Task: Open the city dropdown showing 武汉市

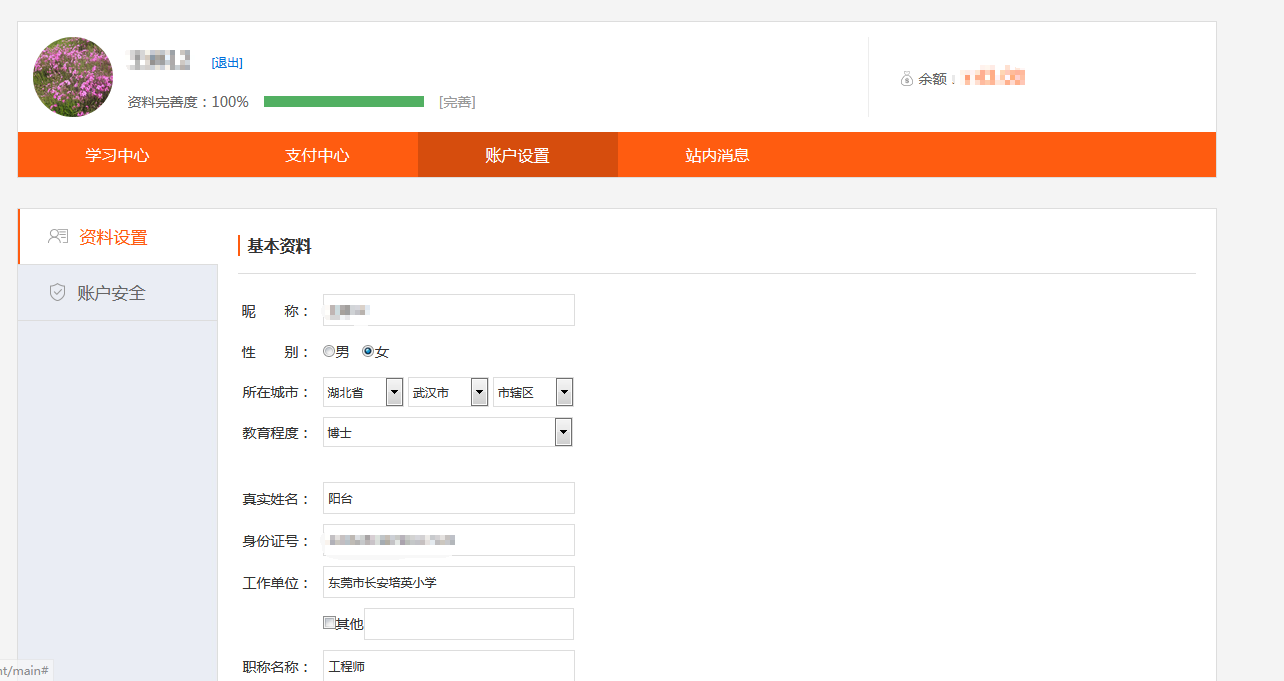Action: (x=448, y=393)
